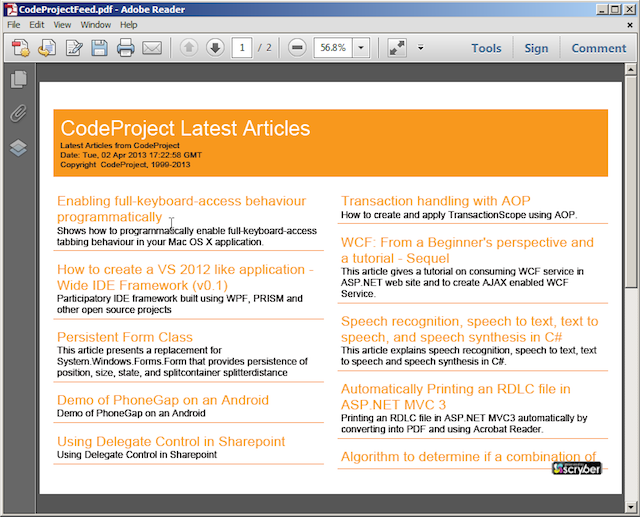Open 'Demo of PhoneGap on an Android' title link
Screen dimensions: 640x517
[x=162, y=400]
